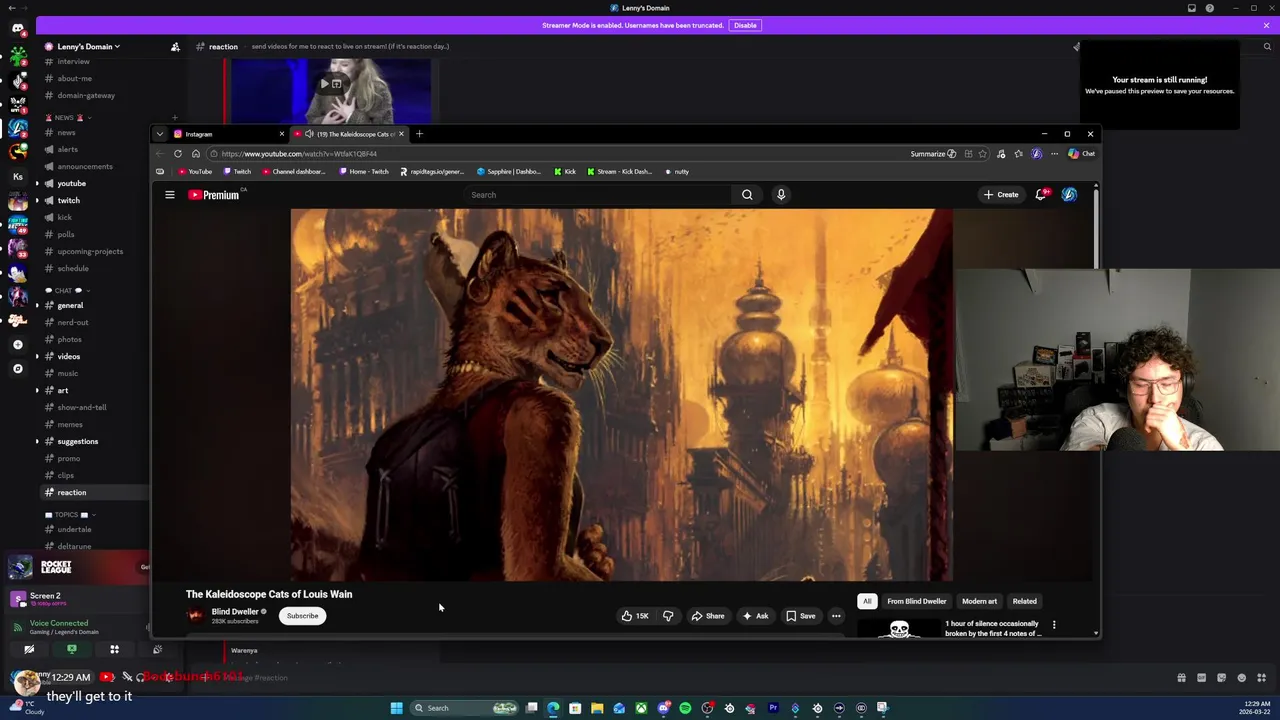The image size is (1280, 720).
Task: Open Discord voice activities button
Action: click(114, 650)
